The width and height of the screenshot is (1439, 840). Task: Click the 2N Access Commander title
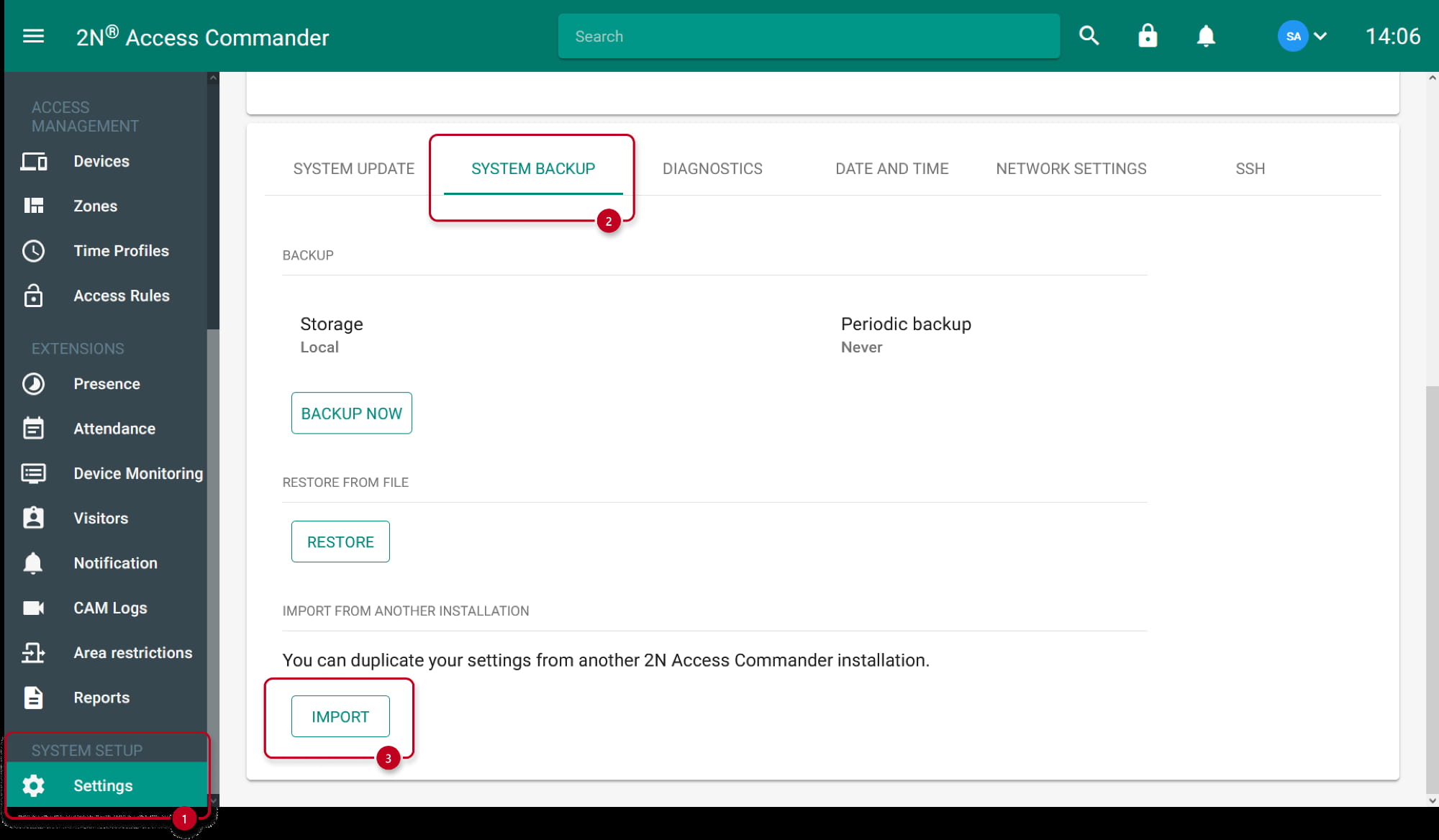[x=202, y=37]
